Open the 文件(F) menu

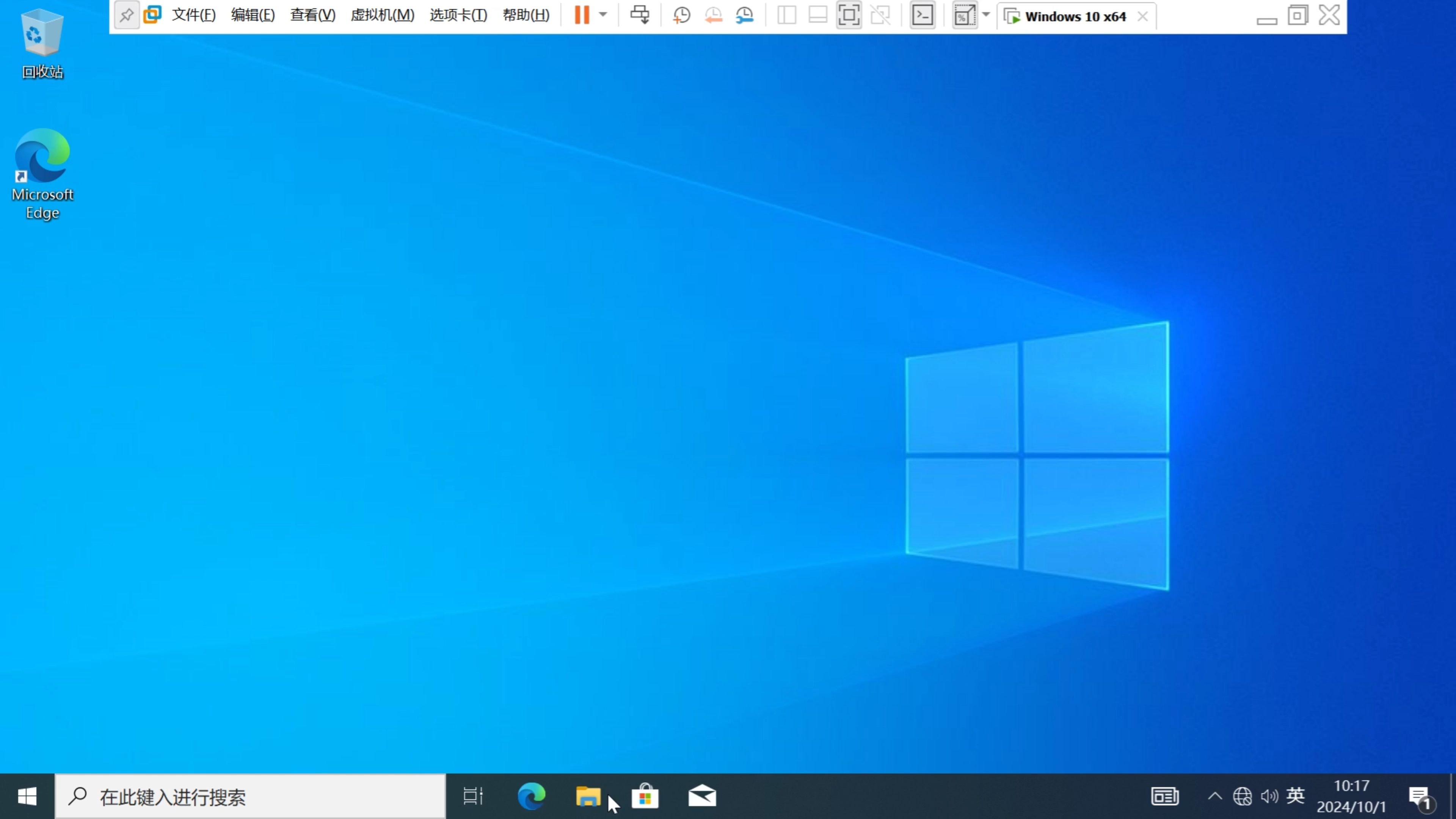coord(194,15)
